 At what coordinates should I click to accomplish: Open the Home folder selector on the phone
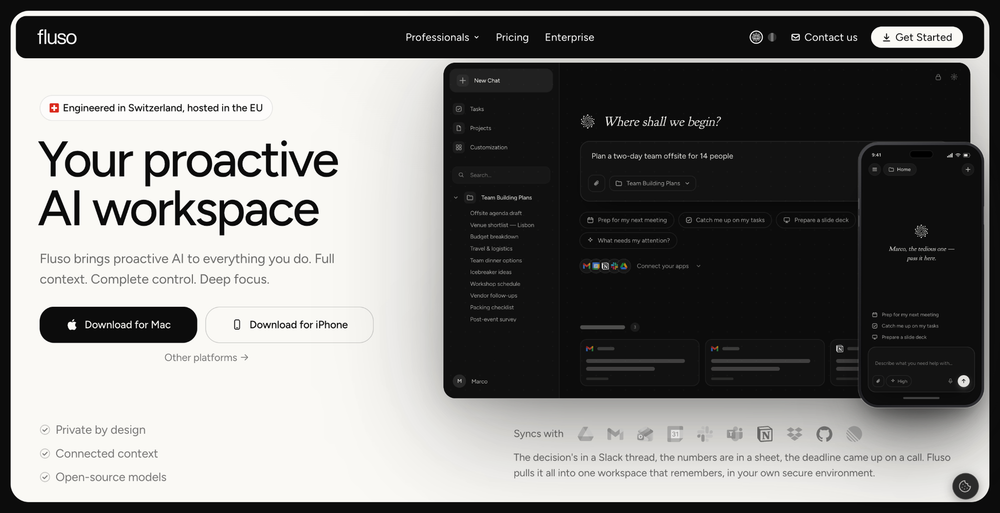point(900,170)
